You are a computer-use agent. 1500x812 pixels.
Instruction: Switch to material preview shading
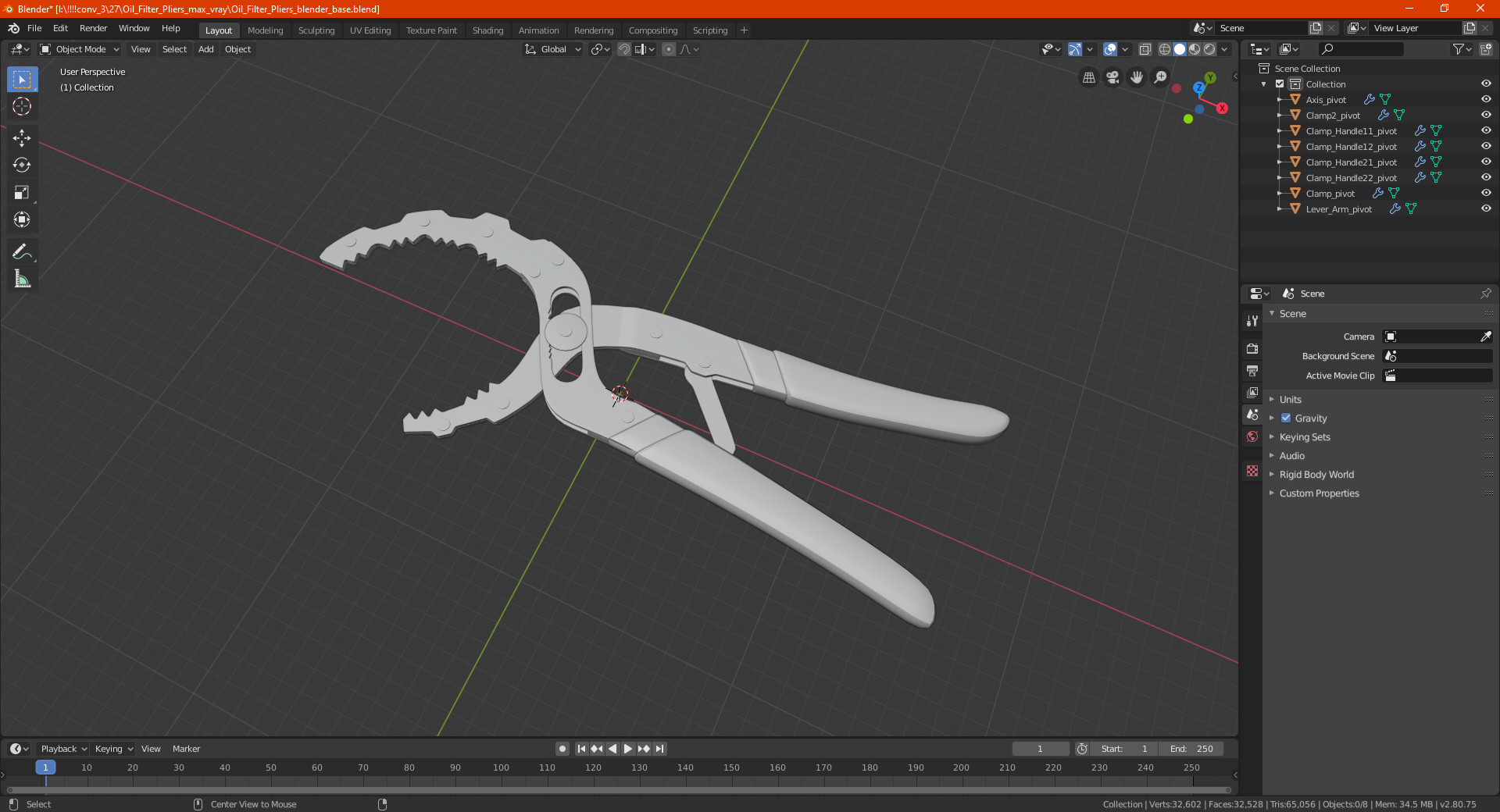[x=1195, y=49]
